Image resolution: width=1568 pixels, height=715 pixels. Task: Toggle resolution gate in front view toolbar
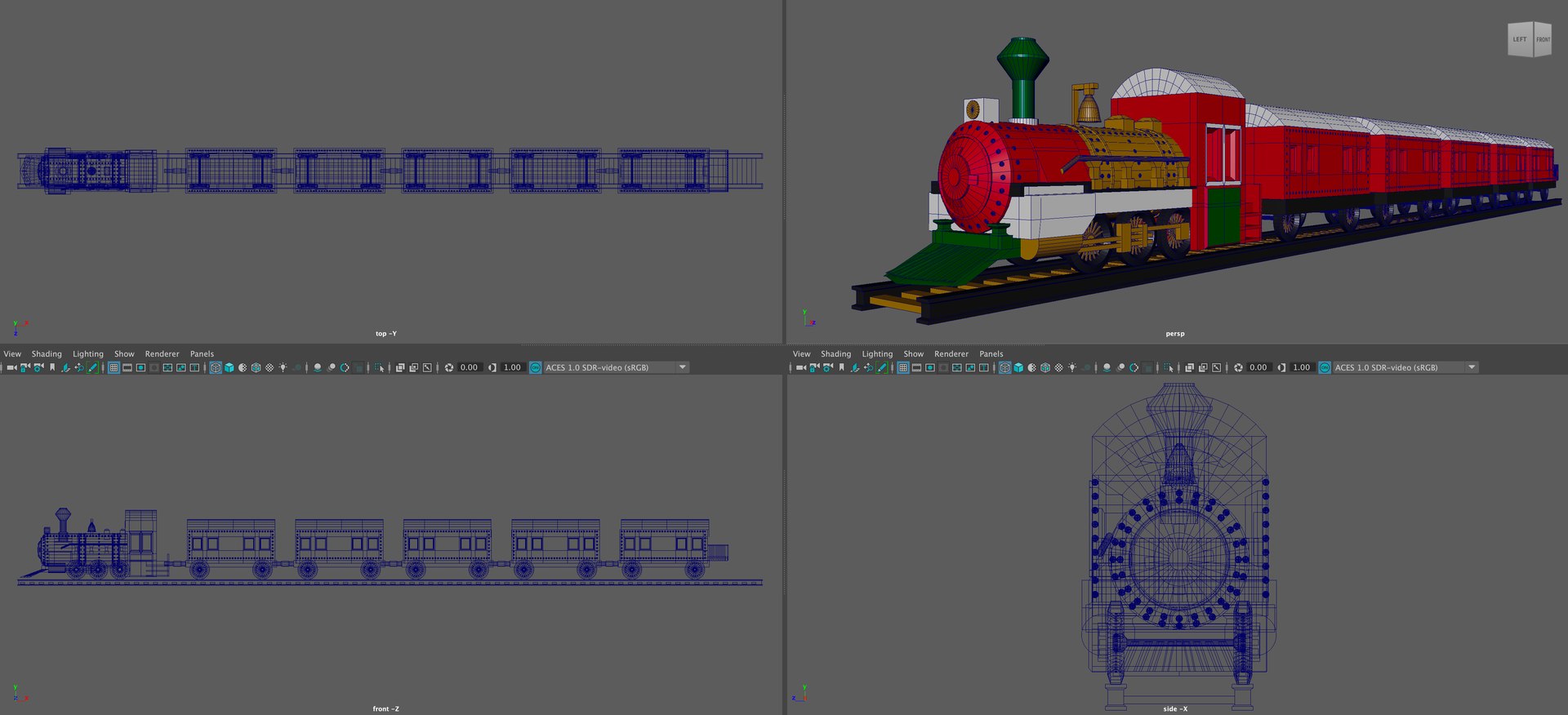coord(140,367)
